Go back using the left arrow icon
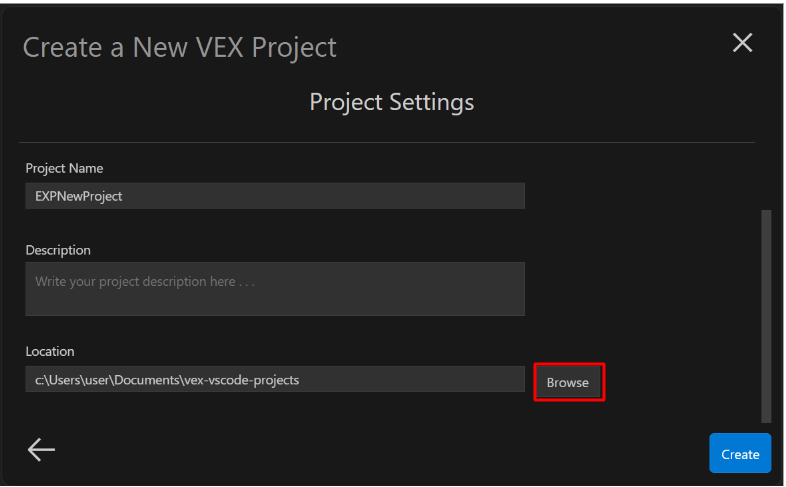Screen dimensions: 786x487 point(41,450)
